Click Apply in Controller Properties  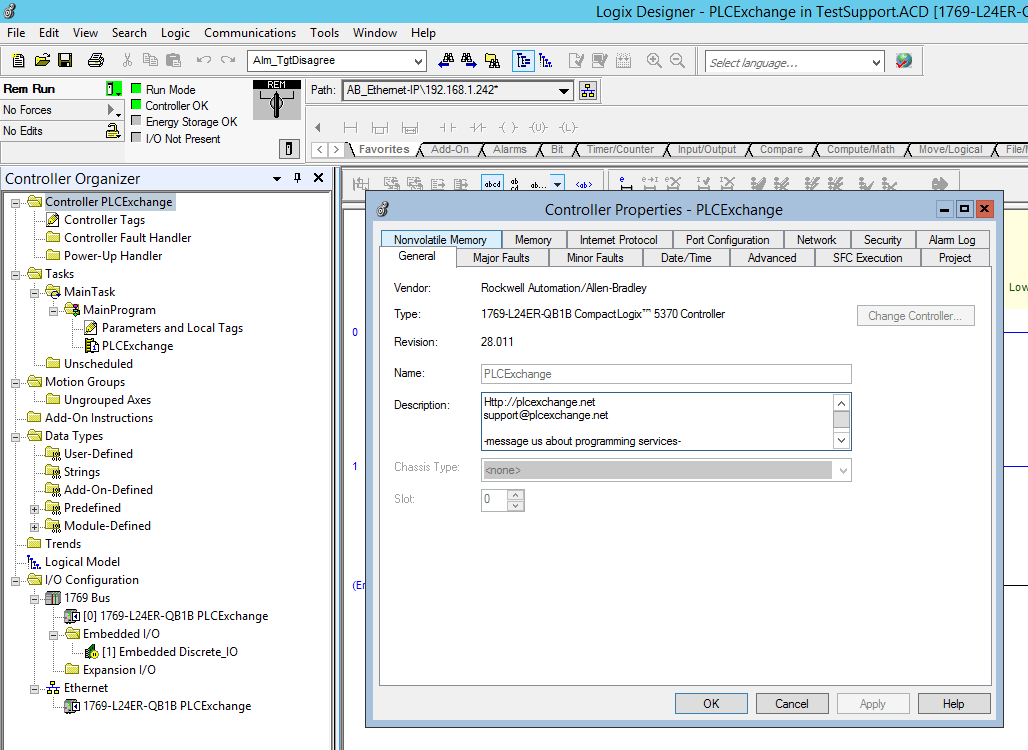click(x=872, y=703)
